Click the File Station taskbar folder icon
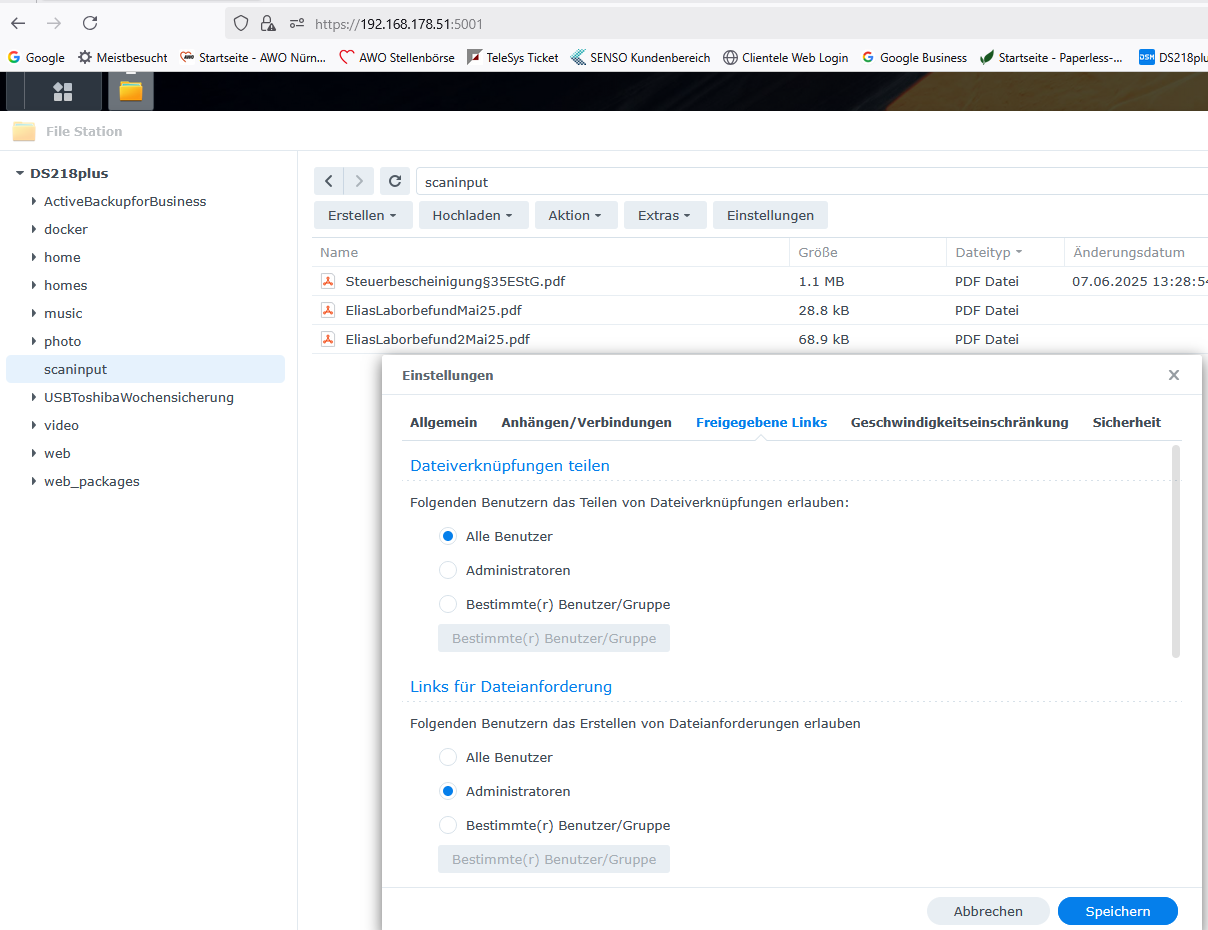The height and width of the screenshot is (930, 1208). [x=131, y=91]
